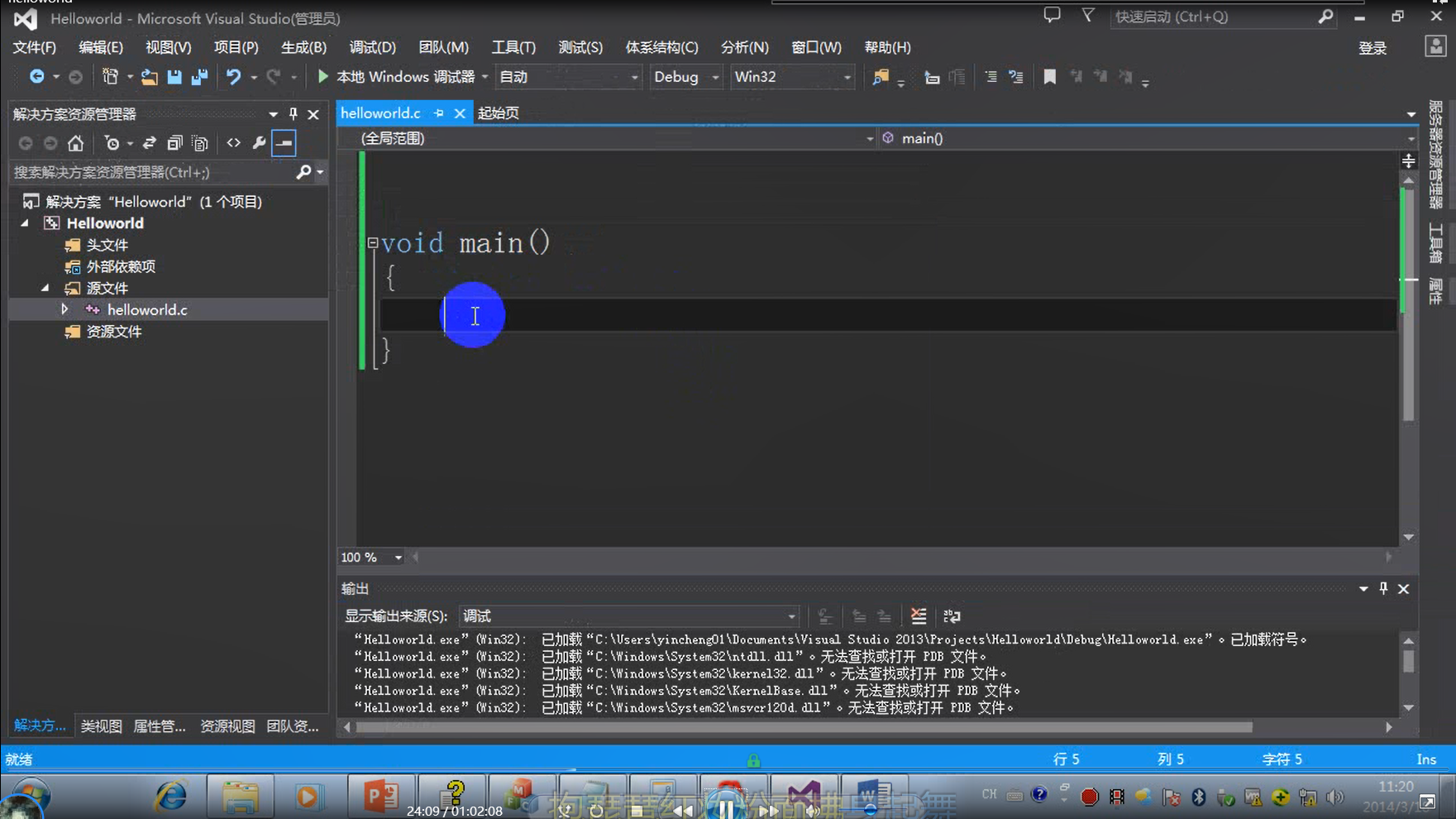Save the current file with the disk icon

[x=174, y=76]
